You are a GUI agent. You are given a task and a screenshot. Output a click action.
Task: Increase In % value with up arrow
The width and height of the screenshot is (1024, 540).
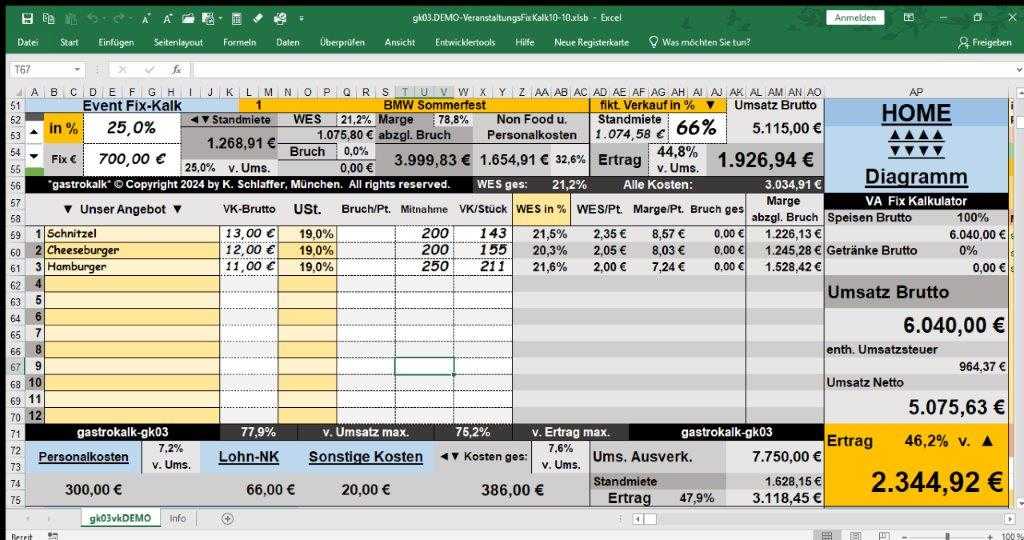click(x=34, y=130)
